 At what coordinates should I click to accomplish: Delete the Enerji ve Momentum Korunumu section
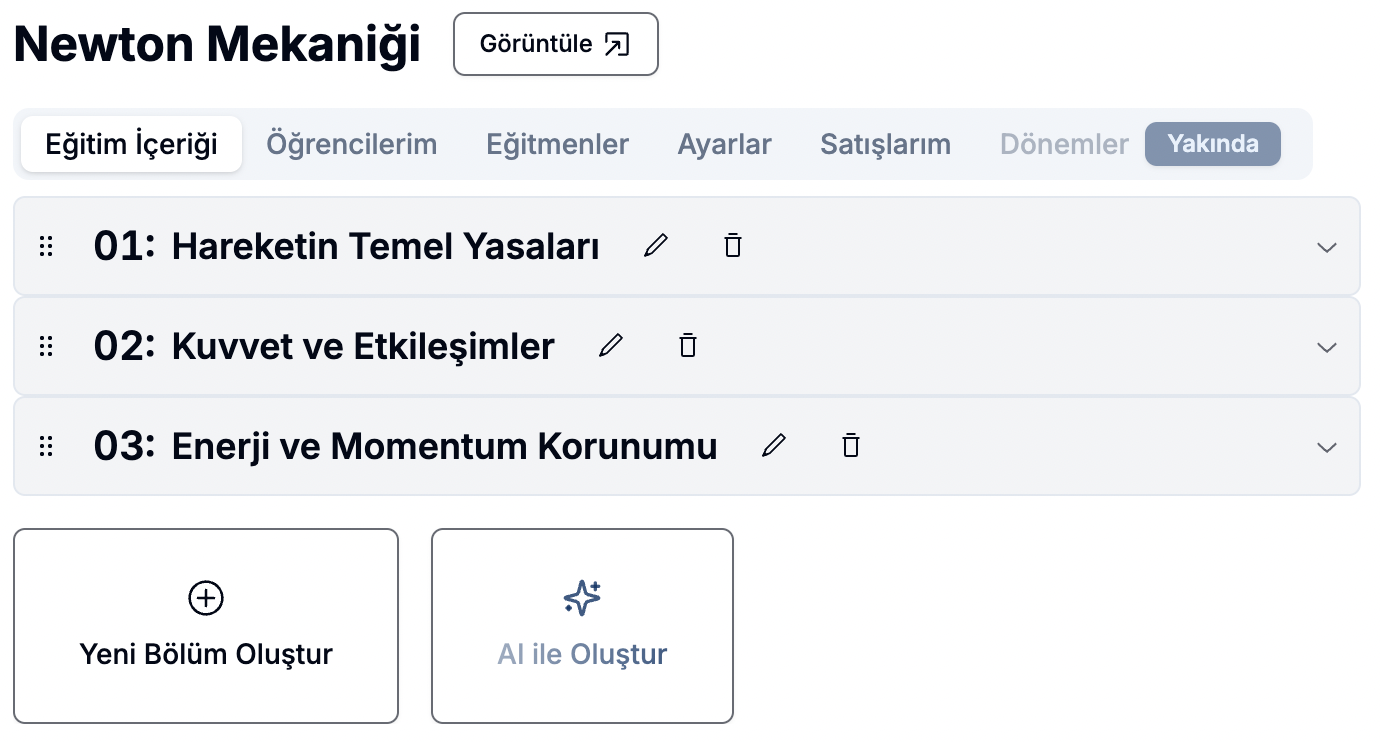click(x=851, y=446)
